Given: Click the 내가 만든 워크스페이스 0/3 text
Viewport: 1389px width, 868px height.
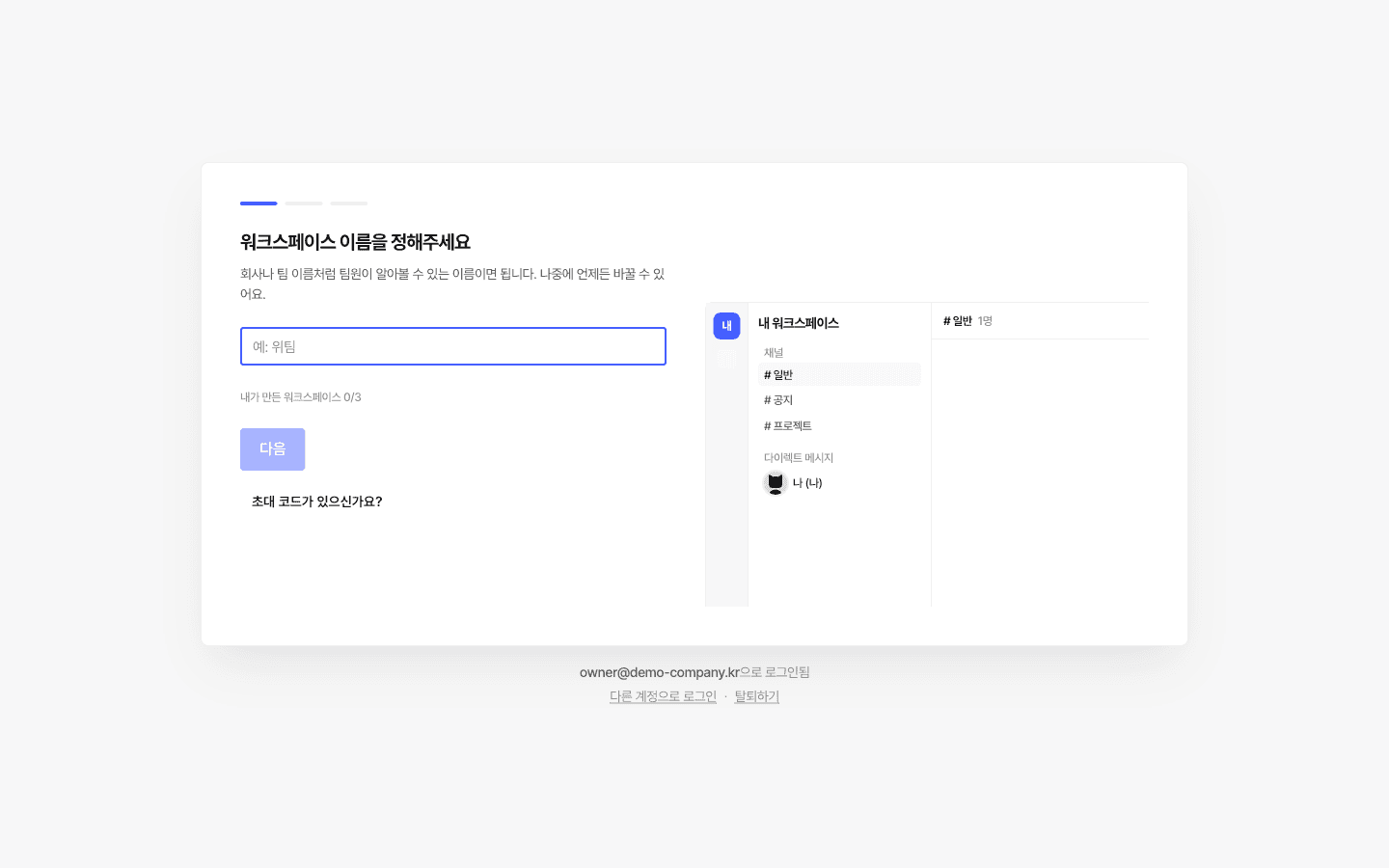Looking at the screenshot, I should [x=301, y=397].
